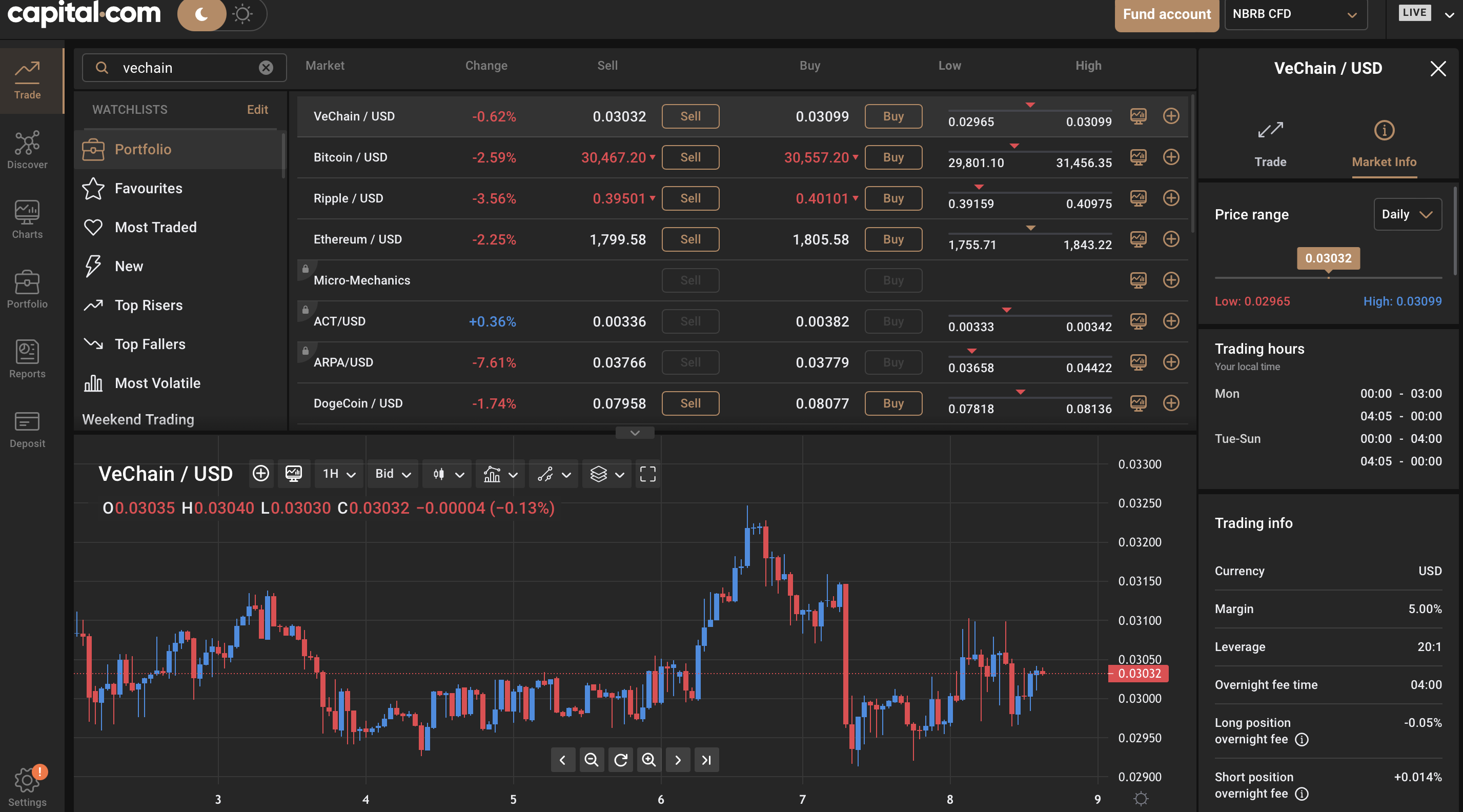The width and height of the screenshot is (1463, 812).
Task: Open the drawing tools dropdown
Action: point(553,474)
